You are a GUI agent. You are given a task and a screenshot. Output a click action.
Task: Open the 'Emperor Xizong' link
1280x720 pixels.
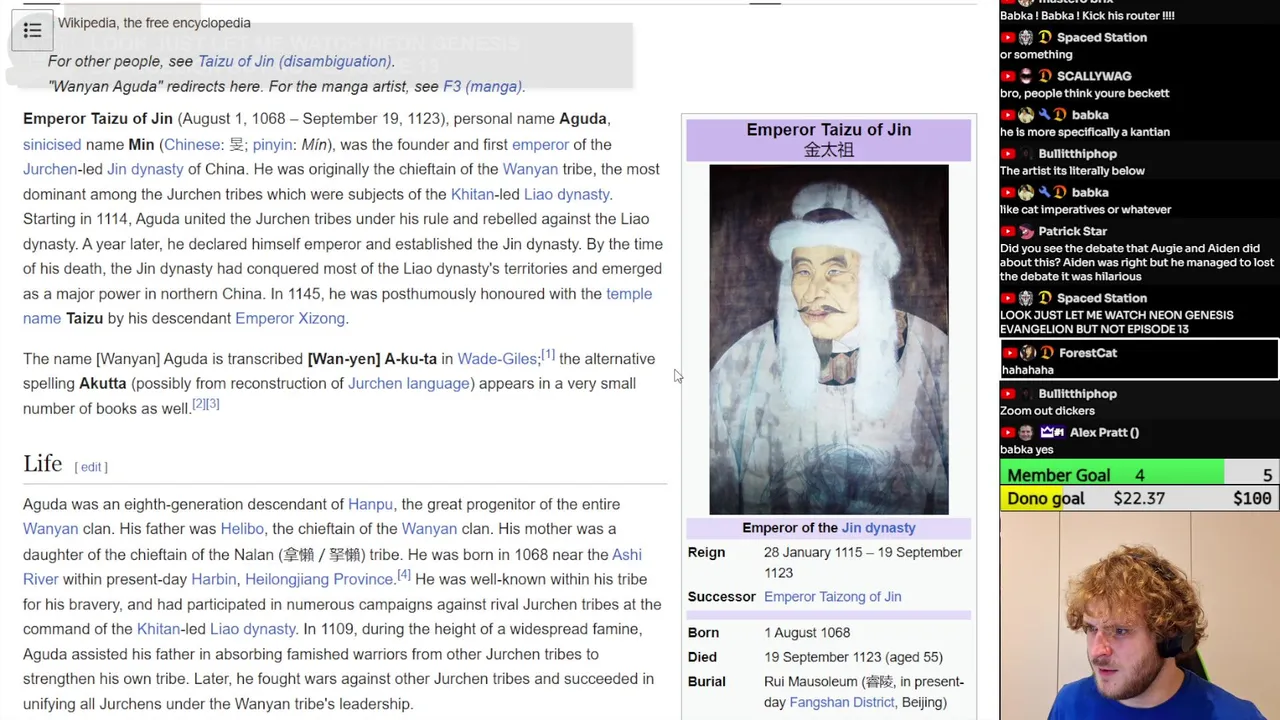point(290,318)
